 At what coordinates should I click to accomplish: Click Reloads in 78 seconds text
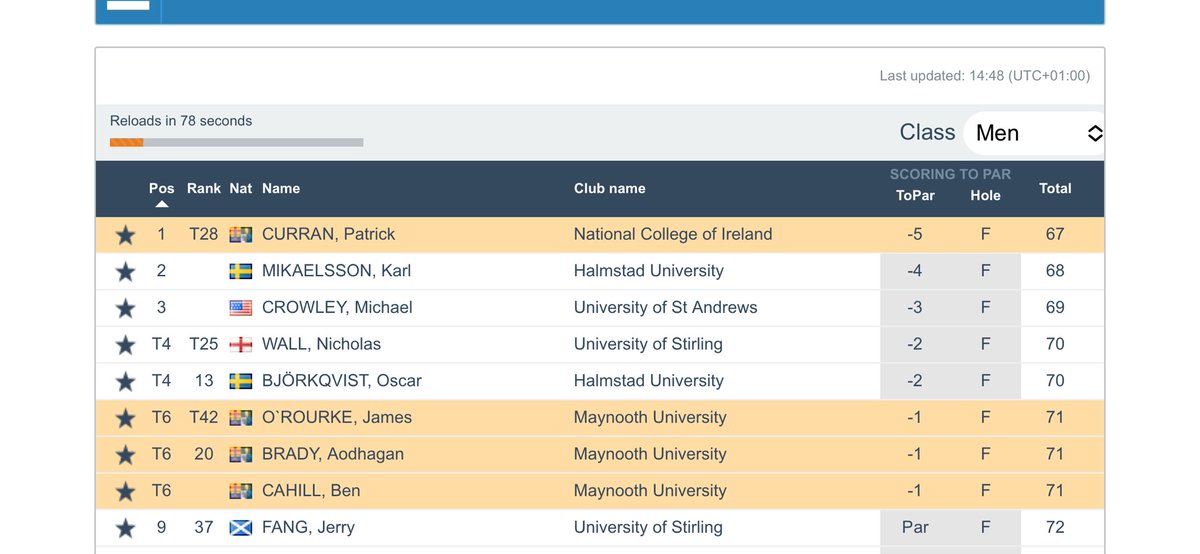point(181,121)
